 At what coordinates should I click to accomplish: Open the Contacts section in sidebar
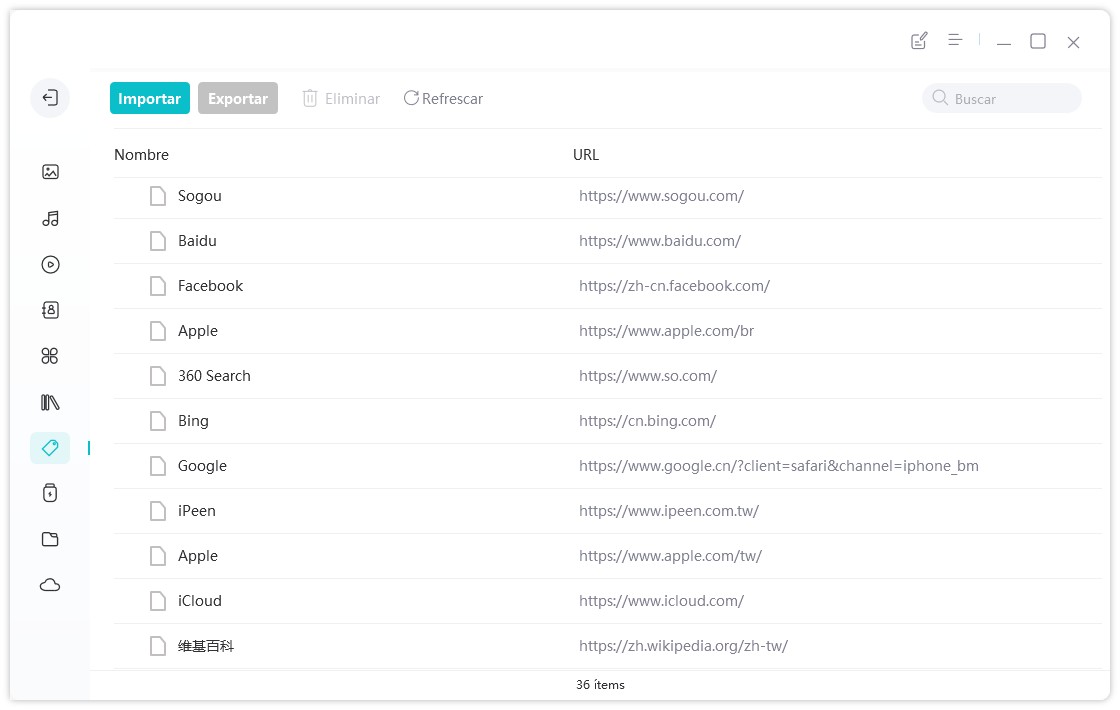pyautogui.click(x=50, y=310)
